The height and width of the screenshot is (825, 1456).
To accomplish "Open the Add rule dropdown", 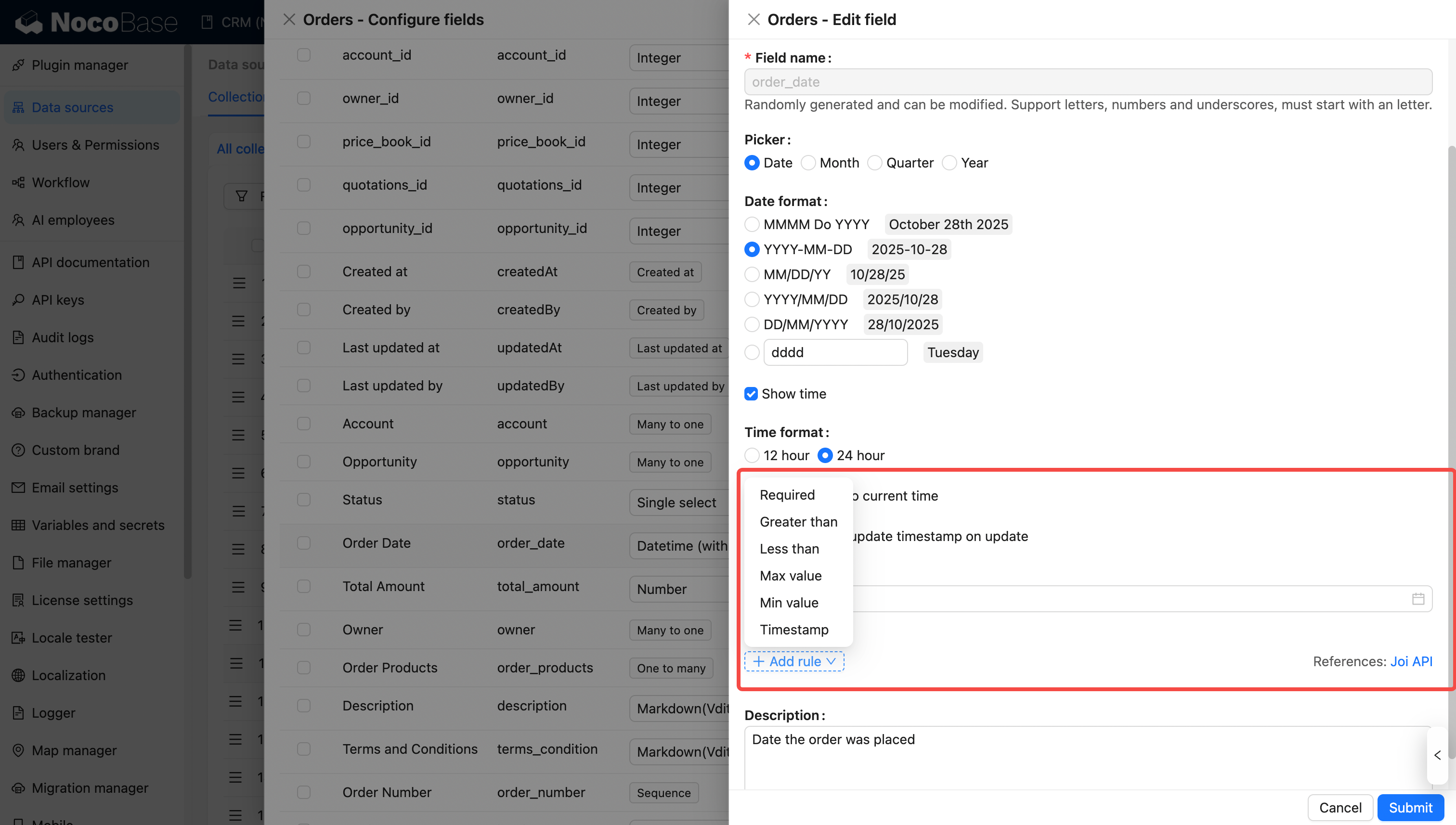I will pyautogui.click(x=794, y=661).
